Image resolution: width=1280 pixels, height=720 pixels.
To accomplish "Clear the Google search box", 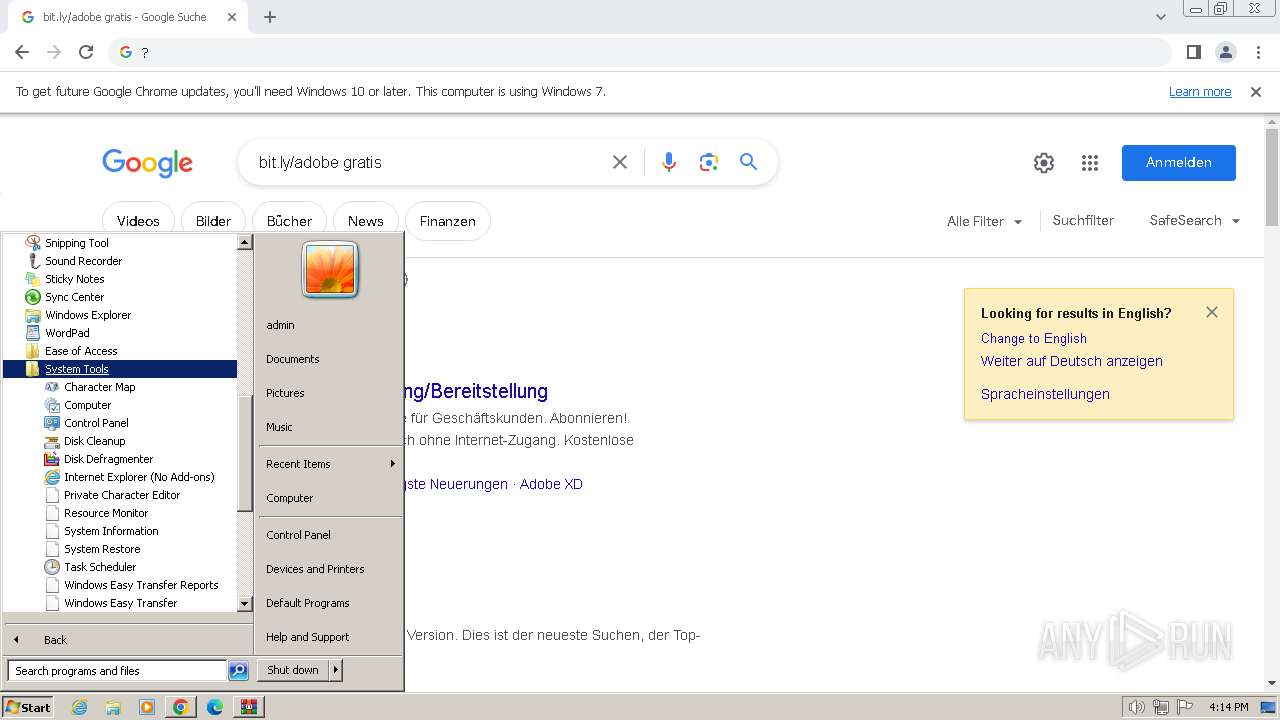I will 620,162.
